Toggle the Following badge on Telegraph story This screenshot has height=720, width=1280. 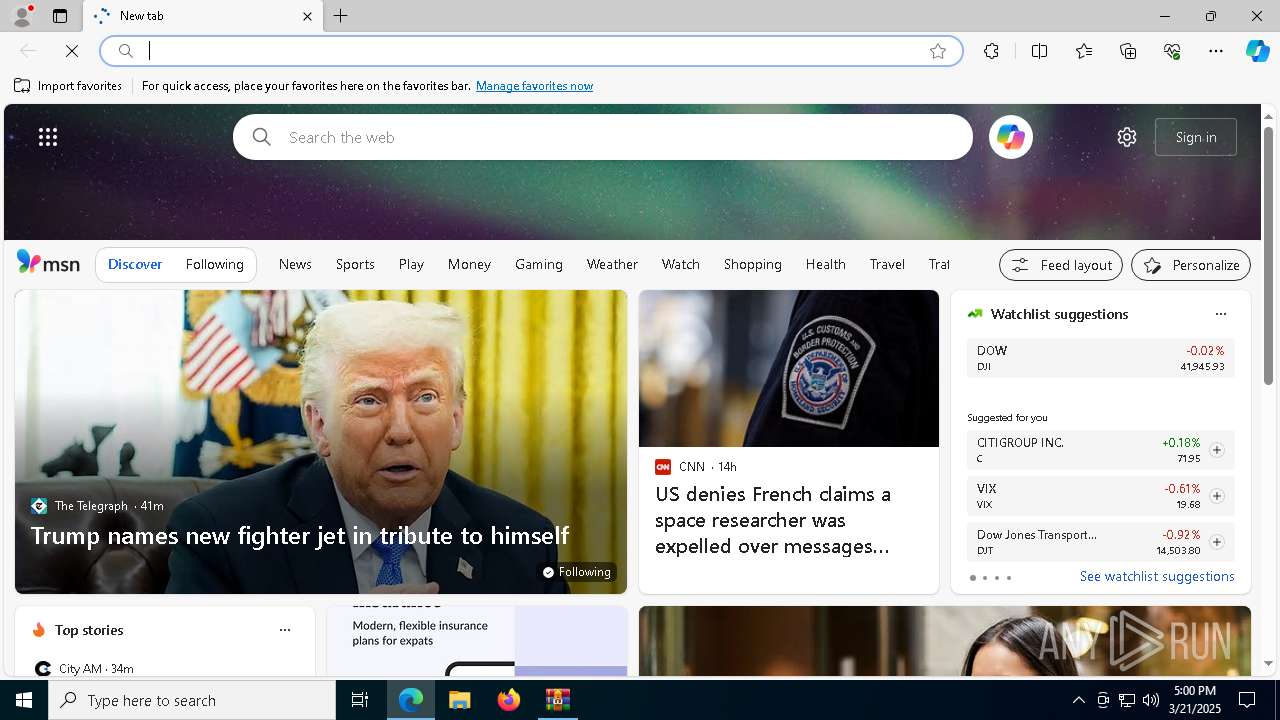(x=577, y=572)
